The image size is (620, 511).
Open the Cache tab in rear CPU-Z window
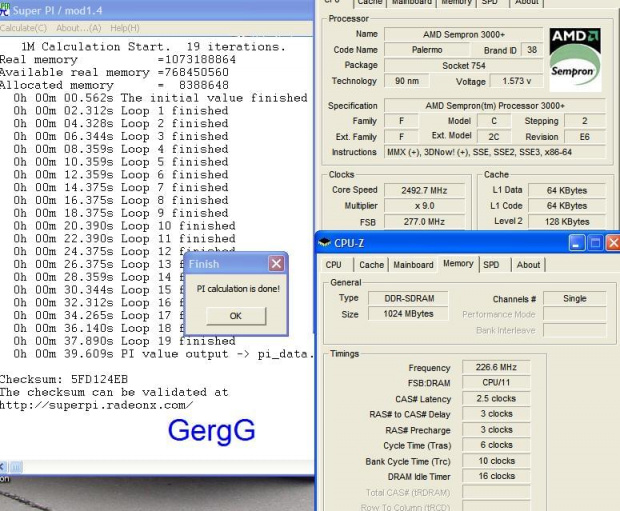coord(370,2)
